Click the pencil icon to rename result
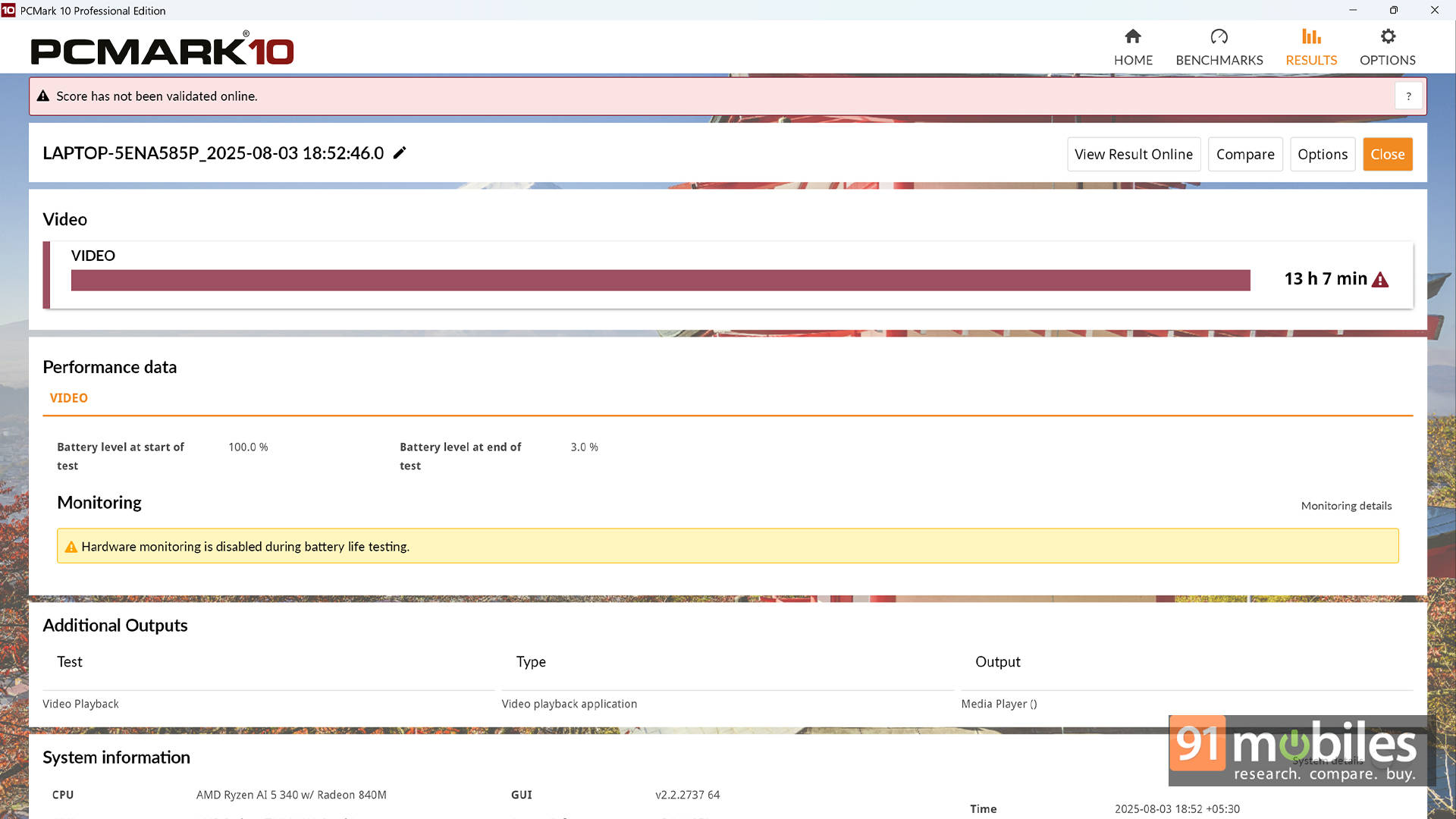 tap(400, 153)
